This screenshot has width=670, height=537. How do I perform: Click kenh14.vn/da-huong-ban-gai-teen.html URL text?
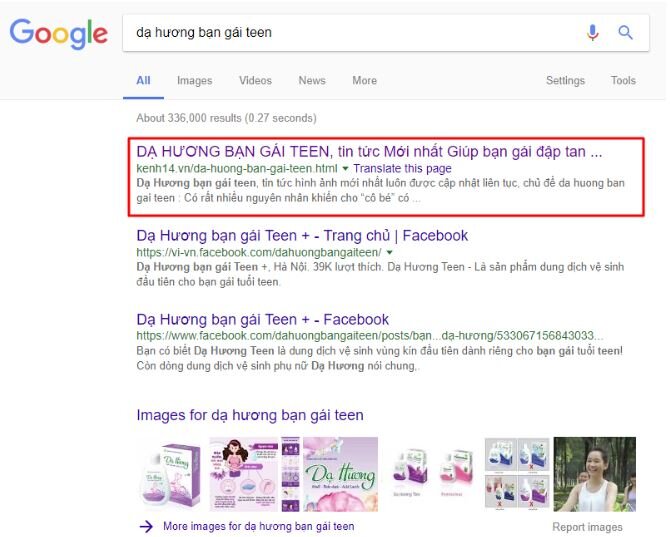pyautogui.click(x=237, y=168)
